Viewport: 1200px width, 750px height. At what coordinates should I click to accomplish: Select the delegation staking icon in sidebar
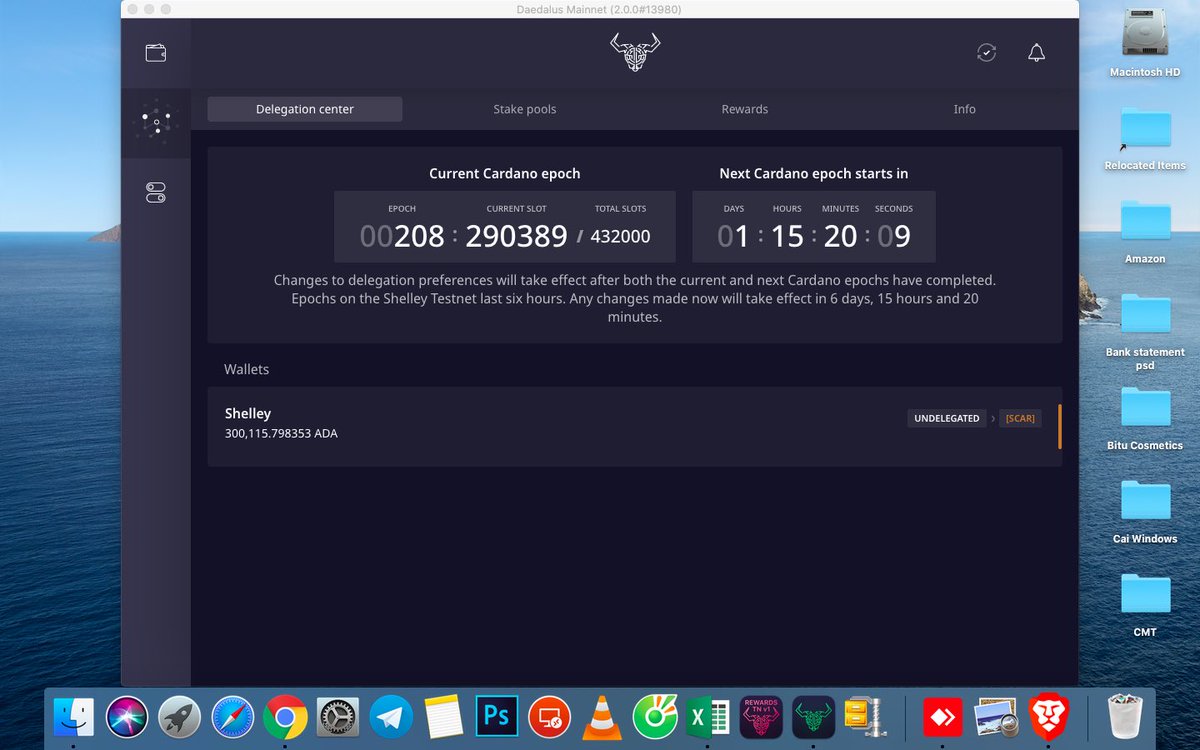tap(156, 123)
